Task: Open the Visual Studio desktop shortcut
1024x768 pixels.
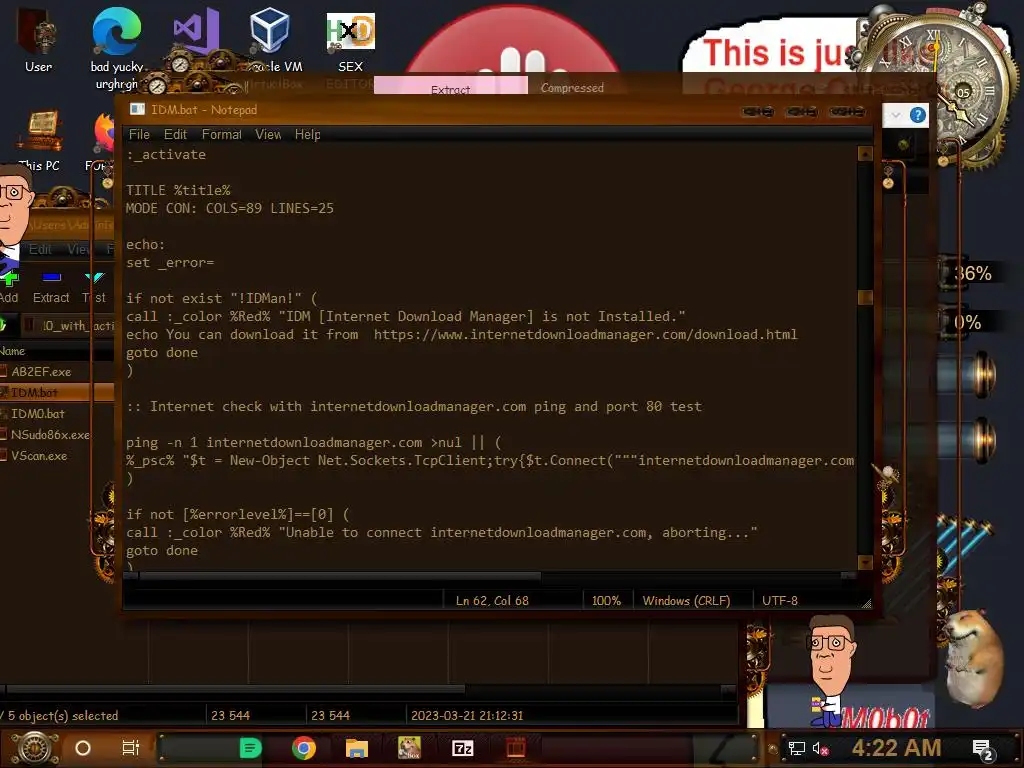Action: click(x=195, y=31)
